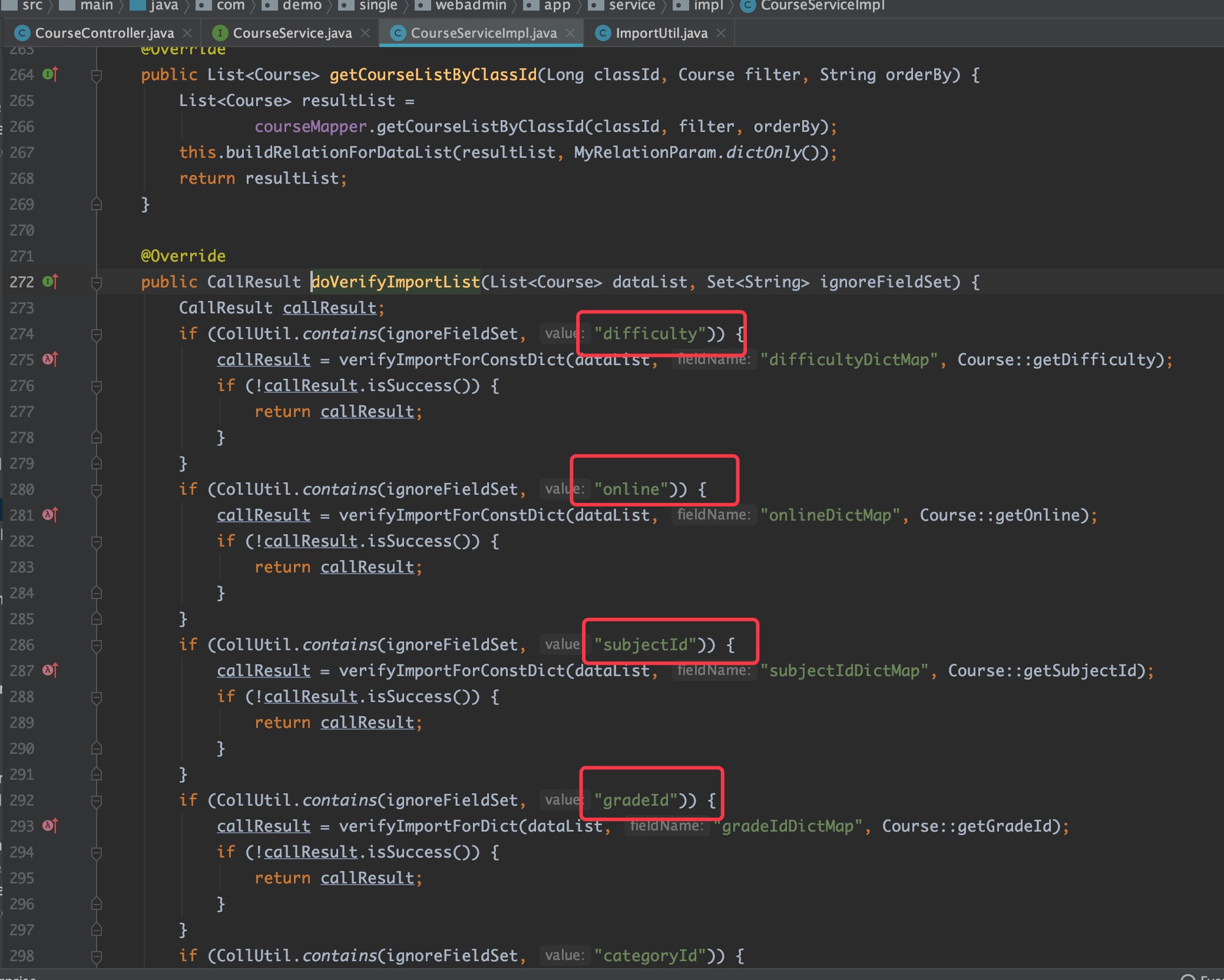Viewport: 1224px width, 980px height.
Task: Close the ImportUtil.java tab
Action: [721, 33]
